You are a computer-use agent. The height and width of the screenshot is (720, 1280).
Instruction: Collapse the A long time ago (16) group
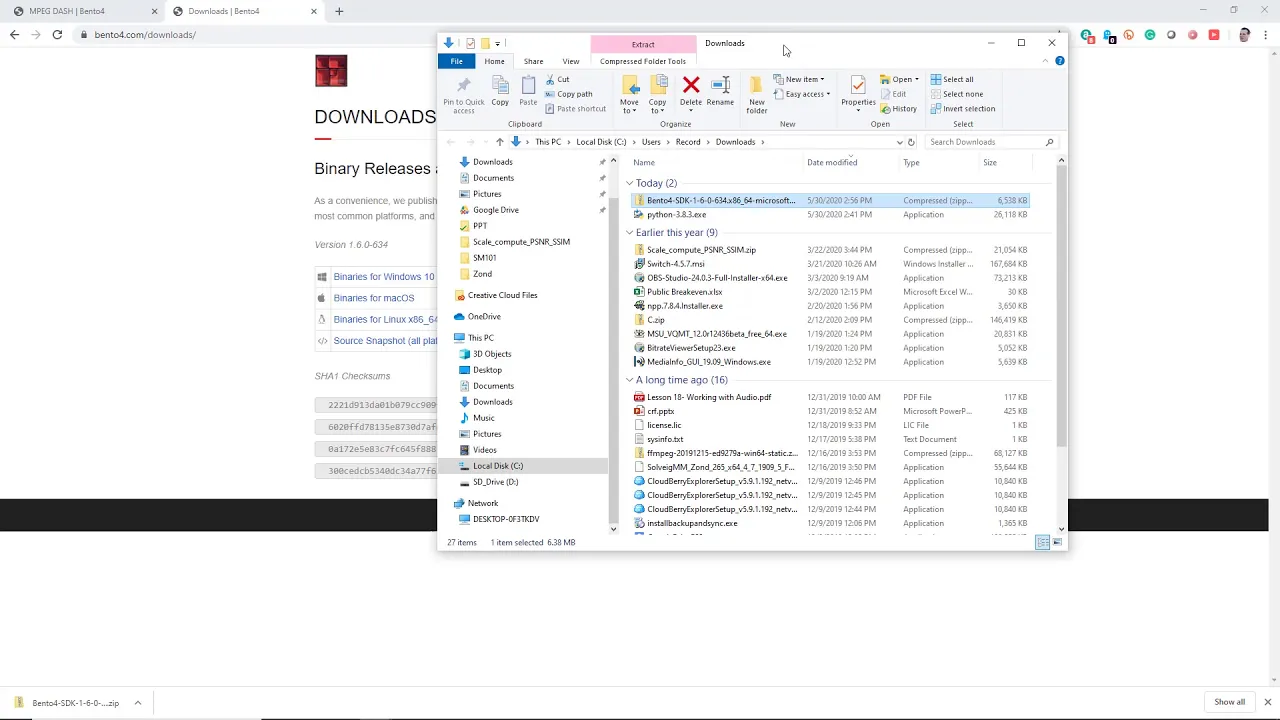coord(630,380)
